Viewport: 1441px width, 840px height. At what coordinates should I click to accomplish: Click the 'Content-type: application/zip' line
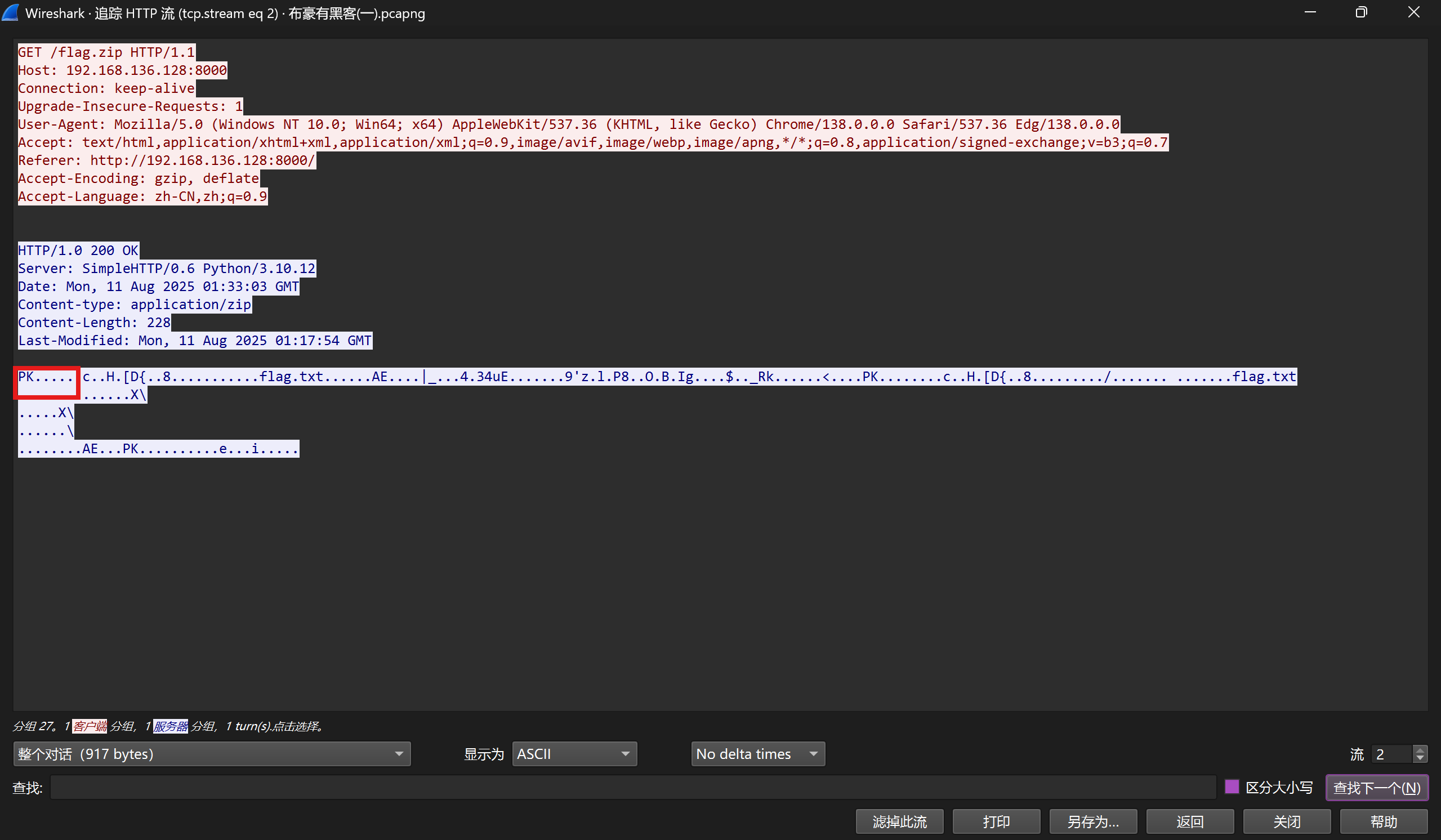point(135,304)
